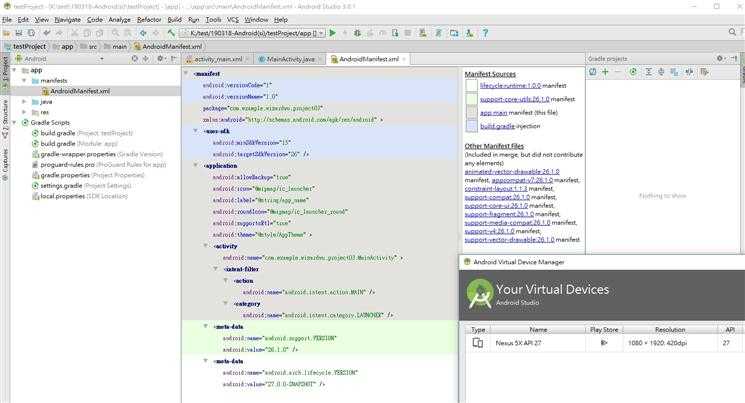Open lifecycle-runtime:1.0.0 manifest link
Image resolution: width=745 pixels, height=403 pixels.
[x=510, y=86]
